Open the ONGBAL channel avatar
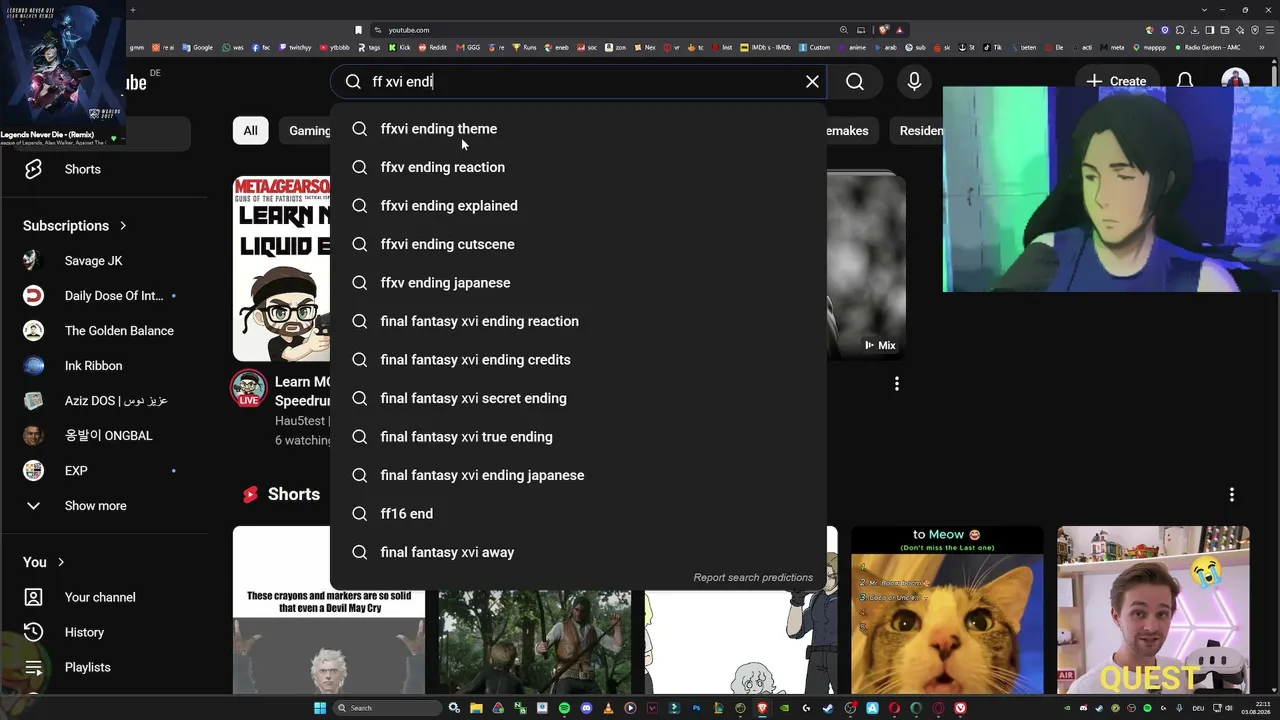This screenshot has height=720, width=1280. [33, 436]
